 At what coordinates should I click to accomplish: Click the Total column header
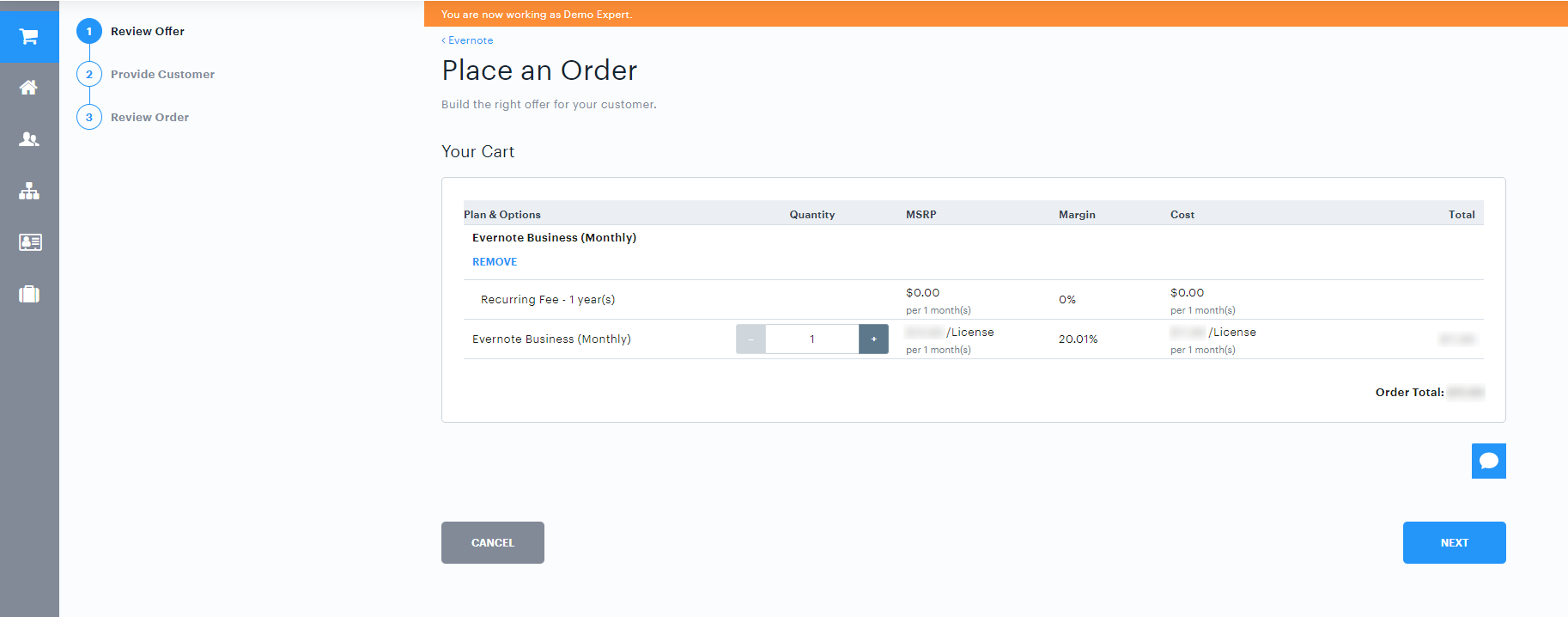(x=1462, y=215)
